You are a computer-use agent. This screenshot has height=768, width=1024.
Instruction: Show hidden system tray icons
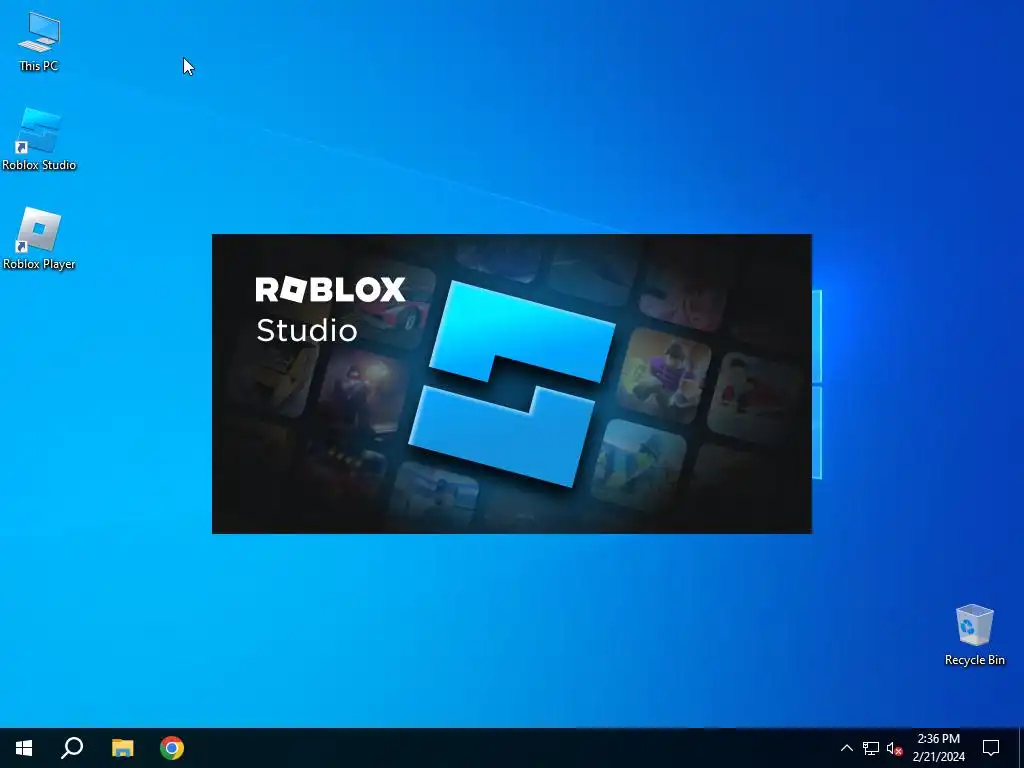(846, 748)
